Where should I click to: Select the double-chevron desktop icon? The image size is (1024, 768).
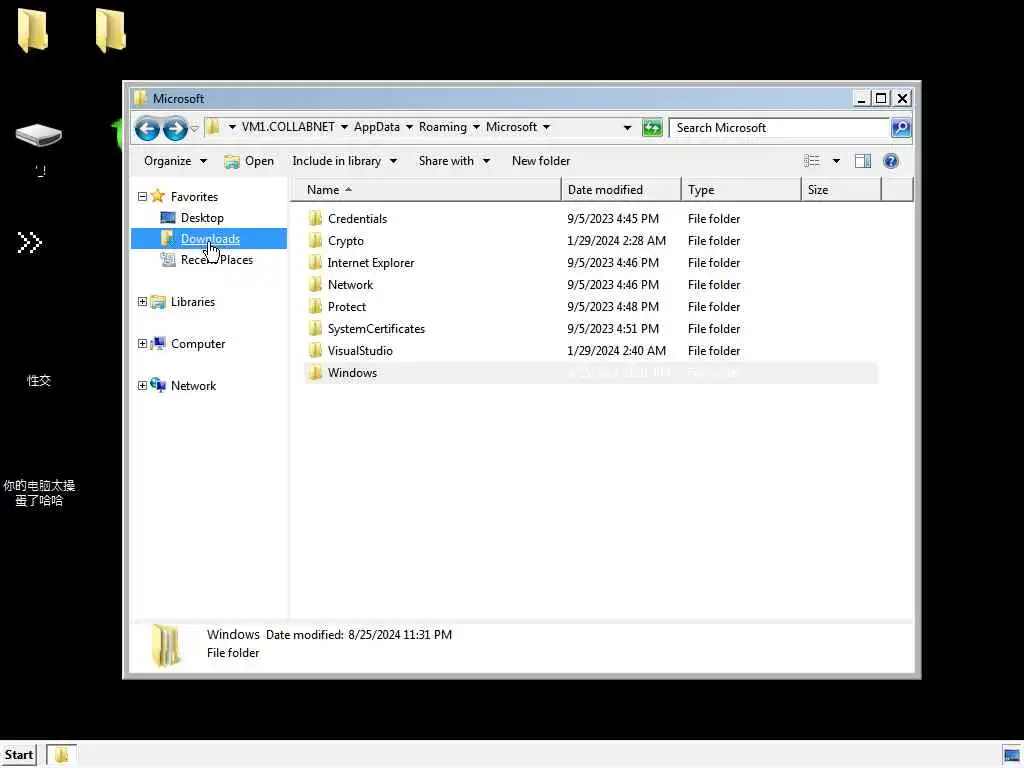point(29,242)
